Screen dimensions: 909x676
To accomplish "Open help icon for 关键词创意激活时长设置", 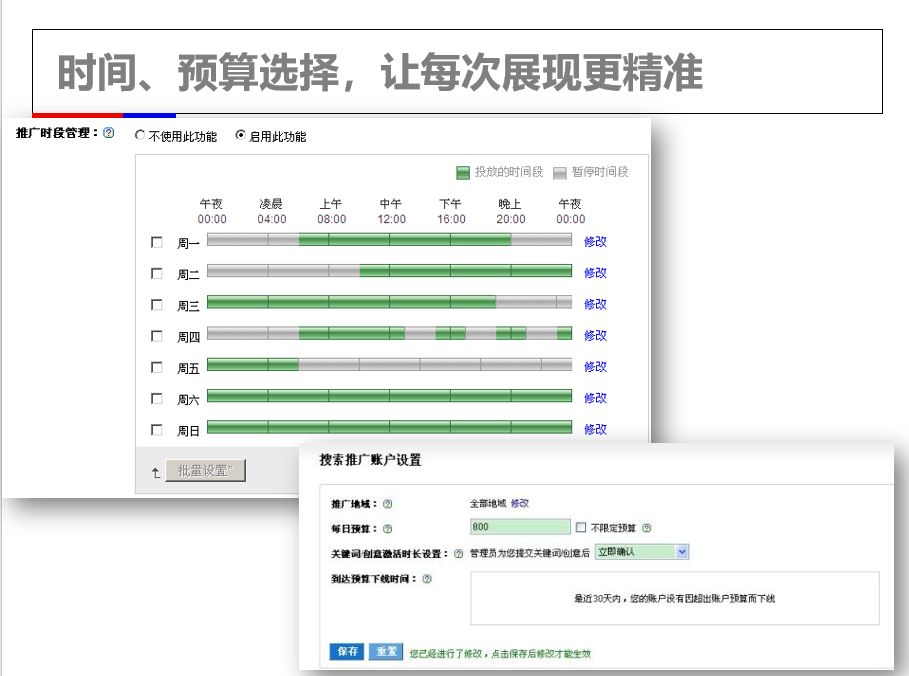I will click(x=459, y=554).
